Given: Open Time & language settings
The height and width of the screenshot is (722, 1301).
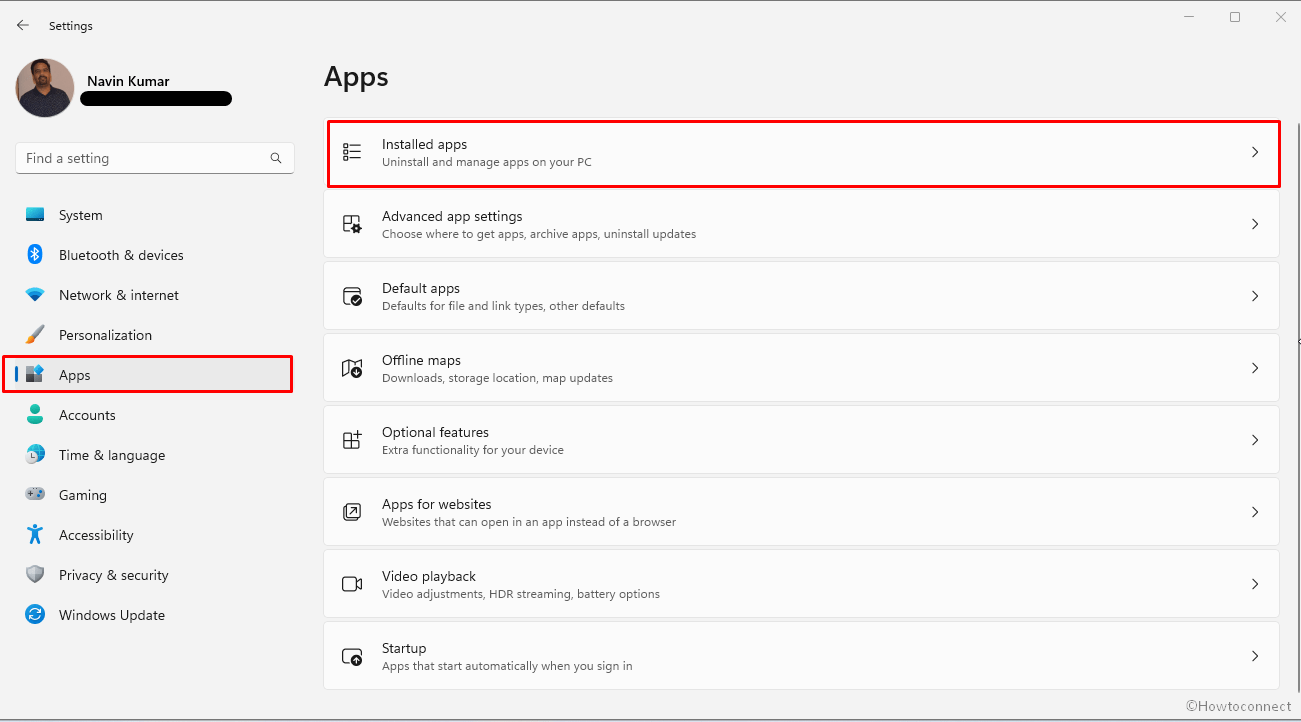Looking at the screenshot, I should tap(155, 455).
